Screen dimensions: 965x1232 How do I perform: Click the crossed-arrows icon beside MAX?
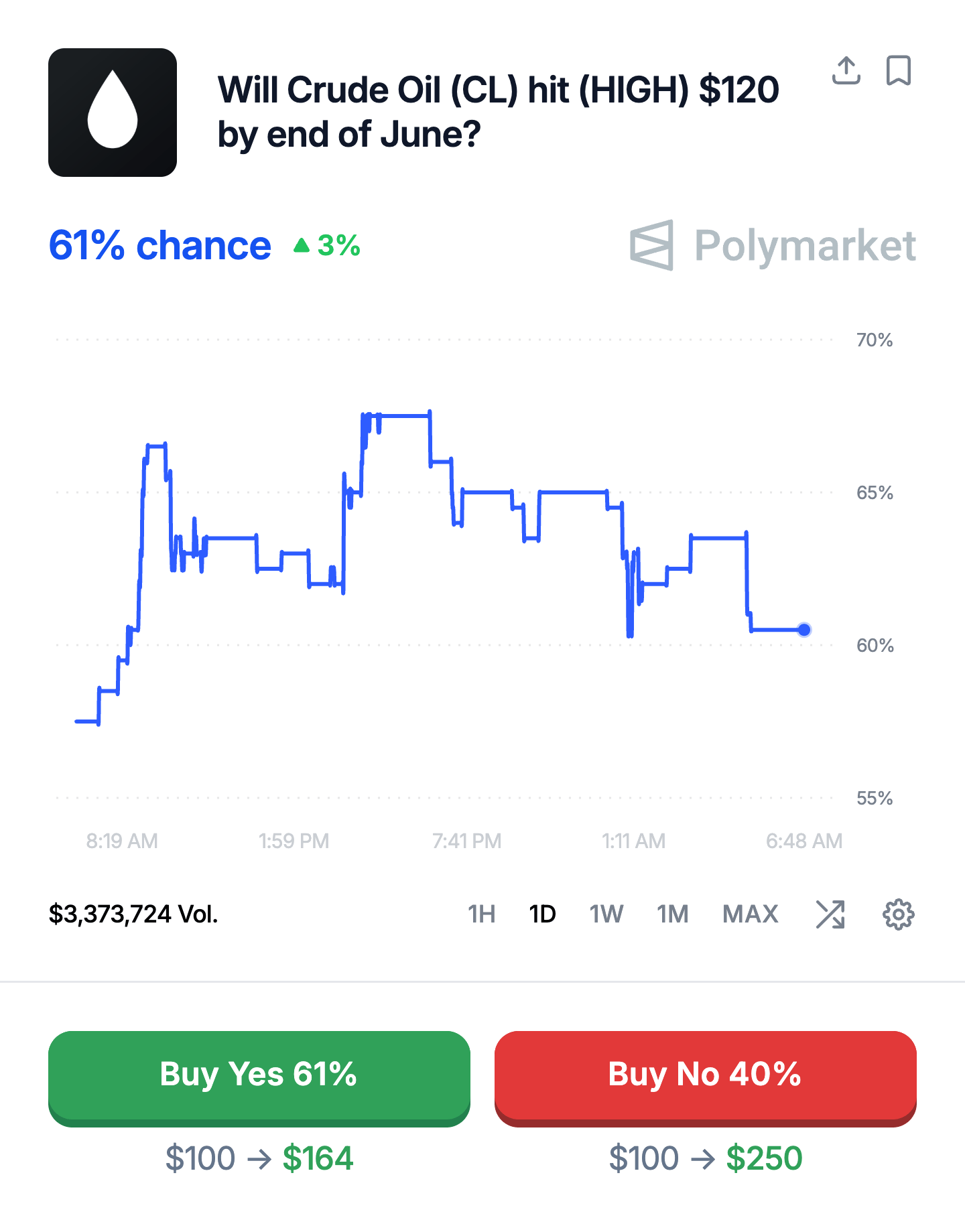tap(830, 914)
